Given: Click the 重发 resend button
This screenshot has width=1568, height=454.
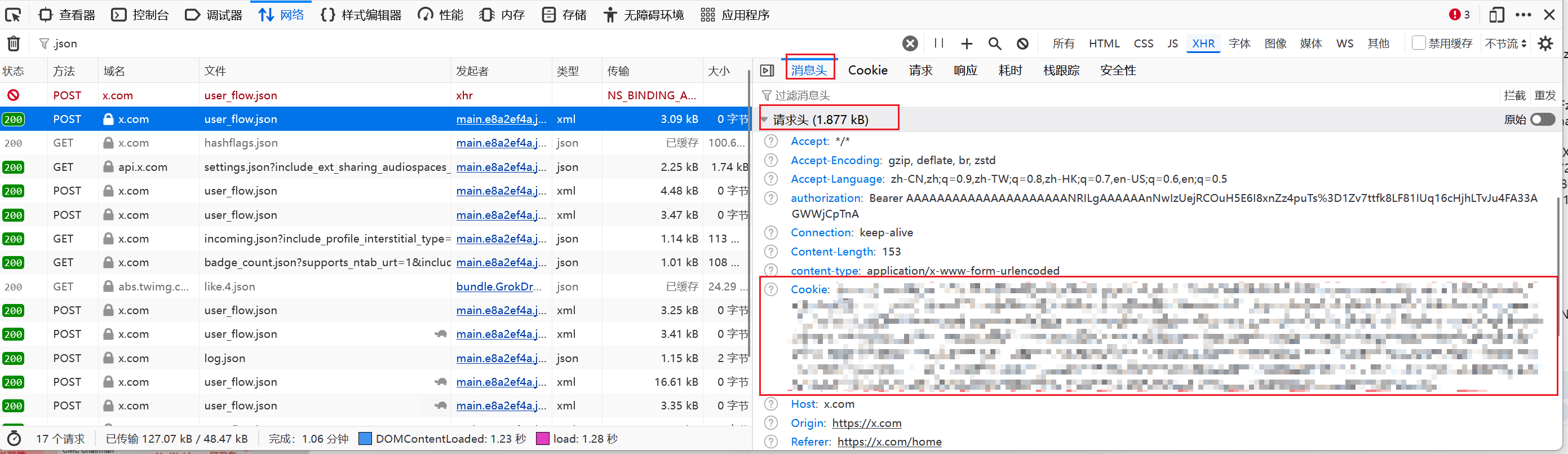Looking at the screenshot, I should [1545, 95].
